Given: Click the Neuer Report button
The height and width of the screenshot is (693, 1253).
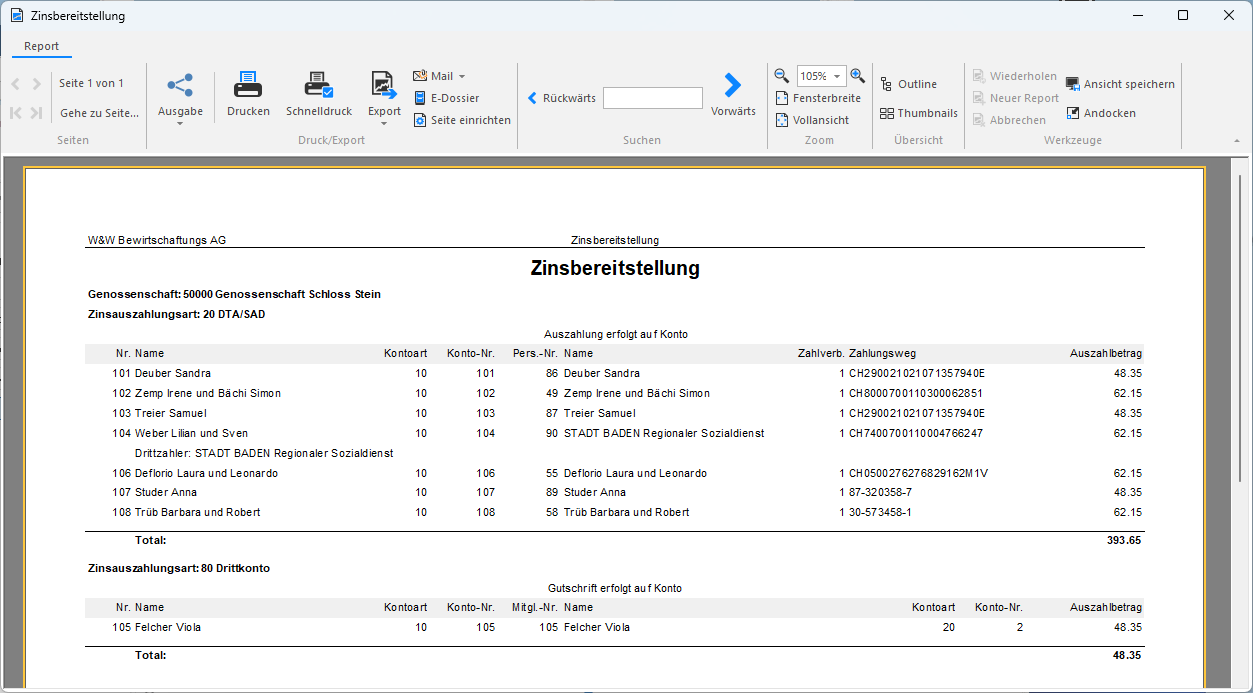Looking at the screenshot, I should click(1014, 98).
